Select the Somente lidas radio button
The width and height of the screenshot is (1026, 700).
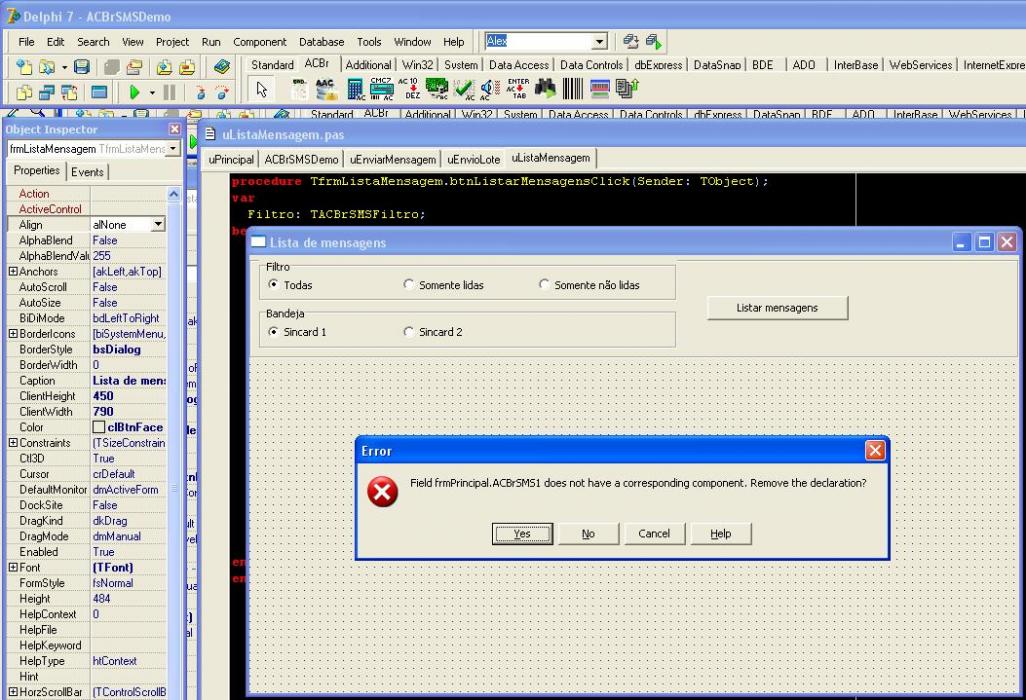coord(408,285)
